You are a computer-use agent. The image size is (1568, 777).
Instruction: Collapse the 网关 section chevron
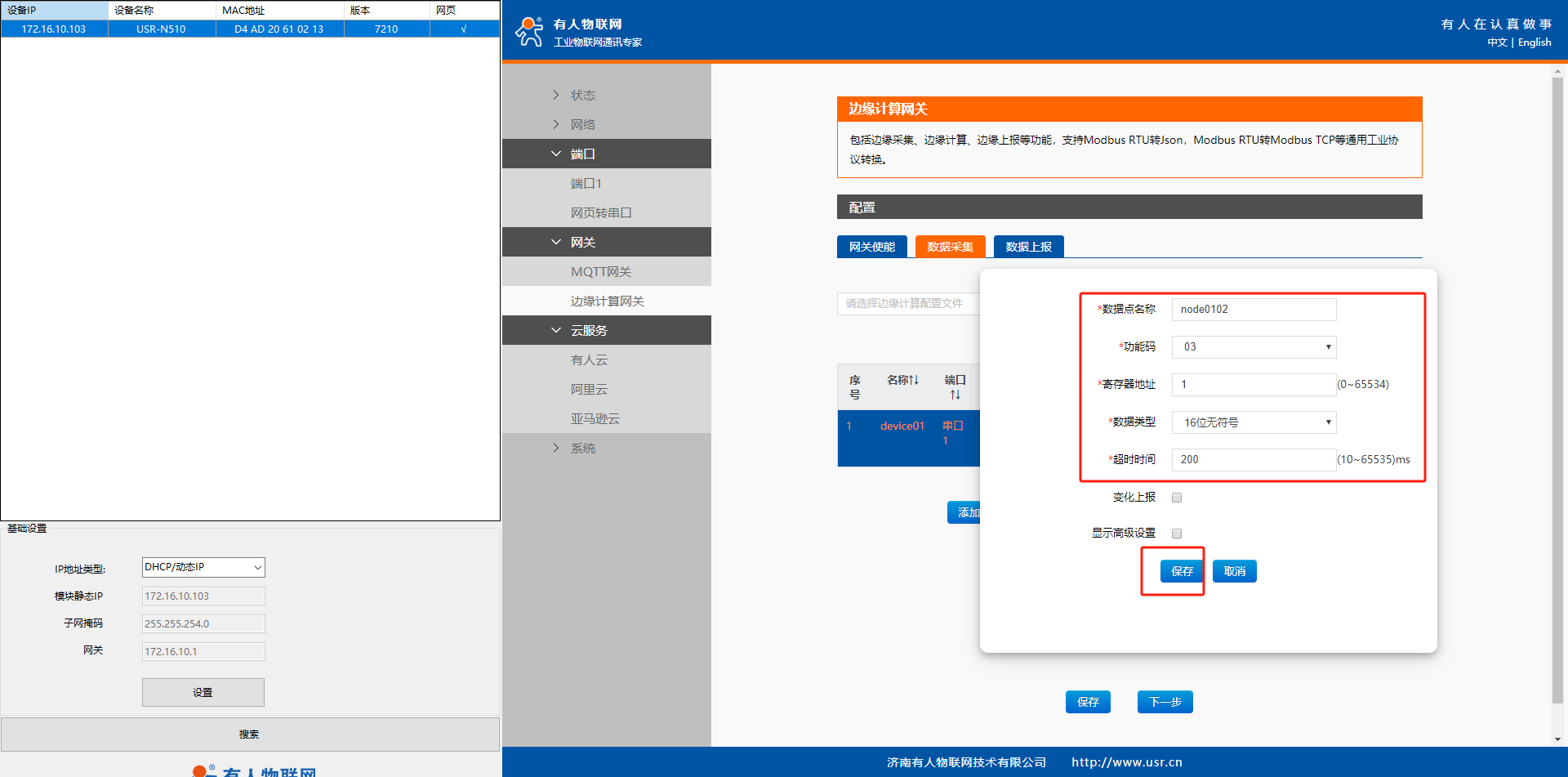pyautogui.click(x=556, y=242)
